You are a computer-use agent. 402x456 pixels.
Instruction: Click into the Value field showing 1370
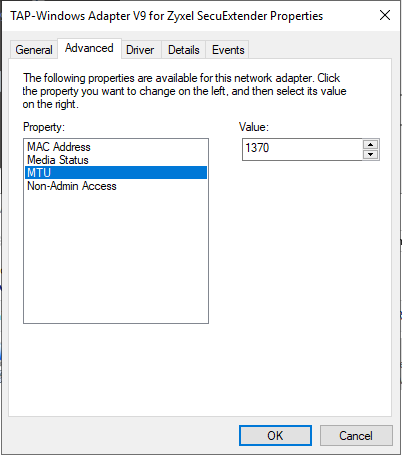(x=302, y=149)
